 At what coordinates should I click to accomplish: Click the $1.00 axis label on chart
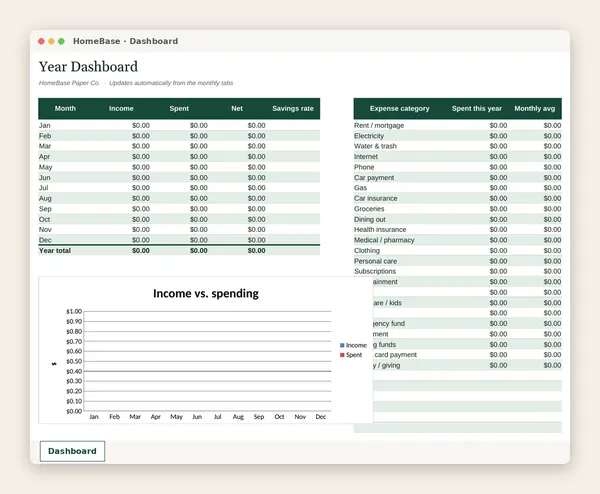click(x=74, y=311)
